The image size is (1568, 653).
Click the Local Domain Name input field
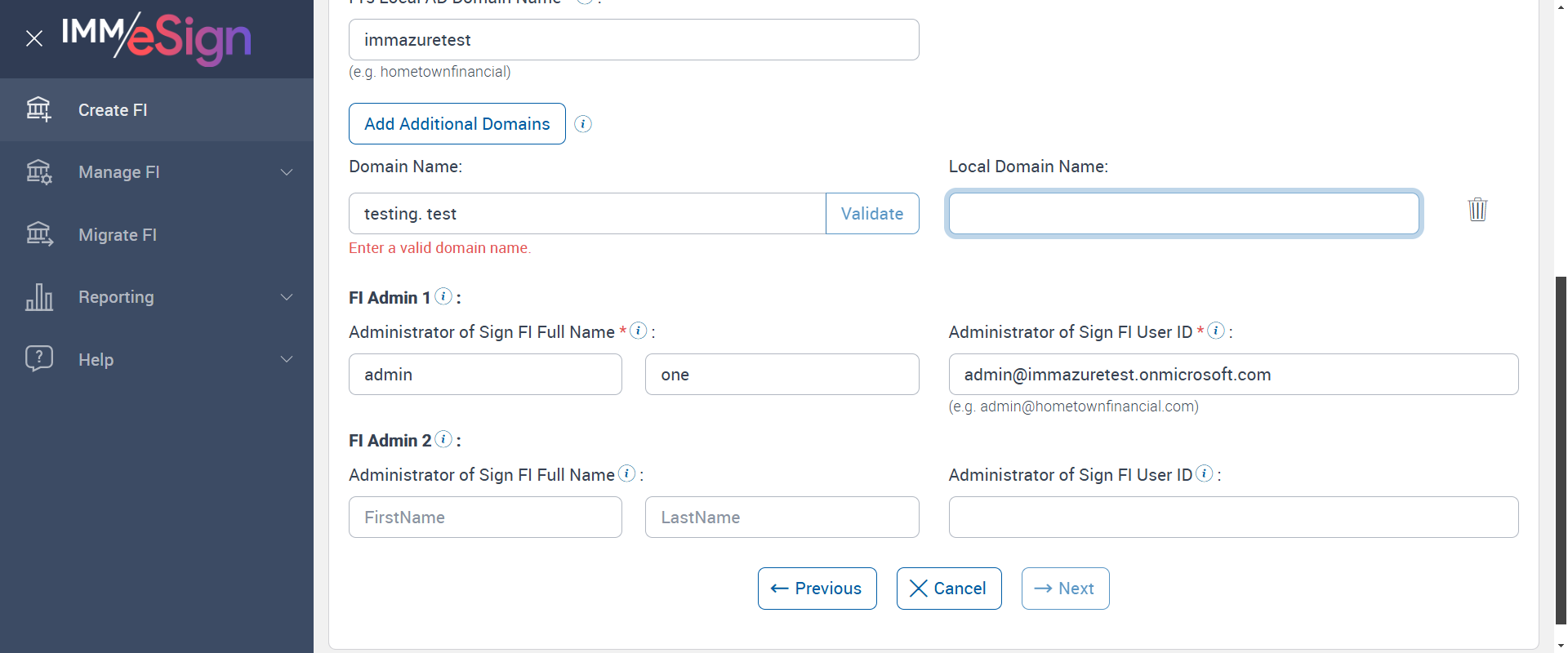click(x=1183, y=214)
